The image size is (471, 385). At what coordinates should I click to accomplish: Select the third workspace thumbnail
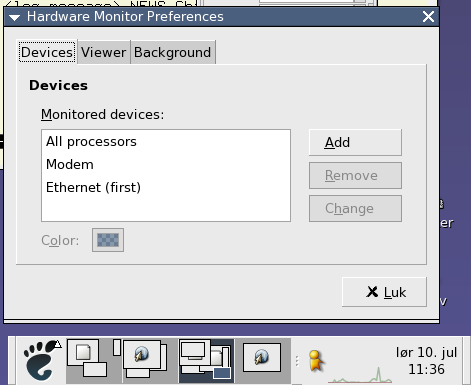pyautogui.click(x=206, y=361)
